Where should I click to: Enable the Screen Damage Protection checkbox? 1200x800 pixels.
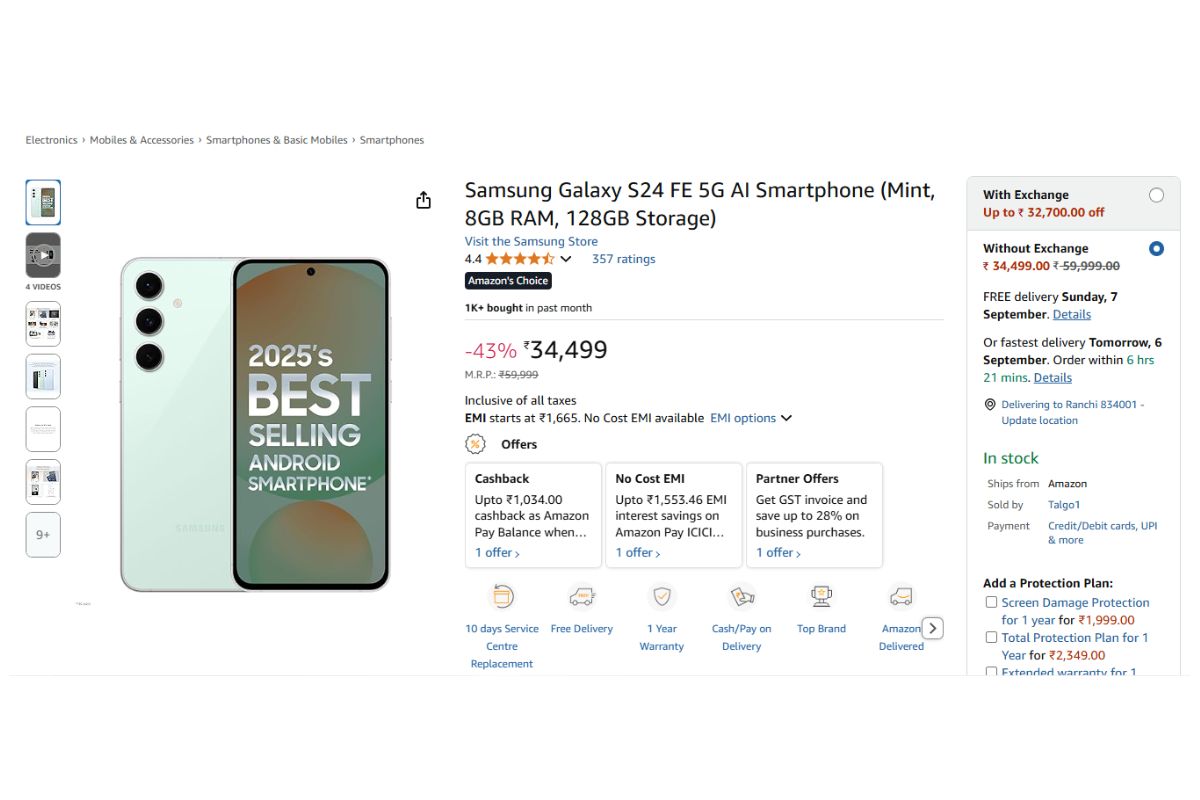(991, 601)
